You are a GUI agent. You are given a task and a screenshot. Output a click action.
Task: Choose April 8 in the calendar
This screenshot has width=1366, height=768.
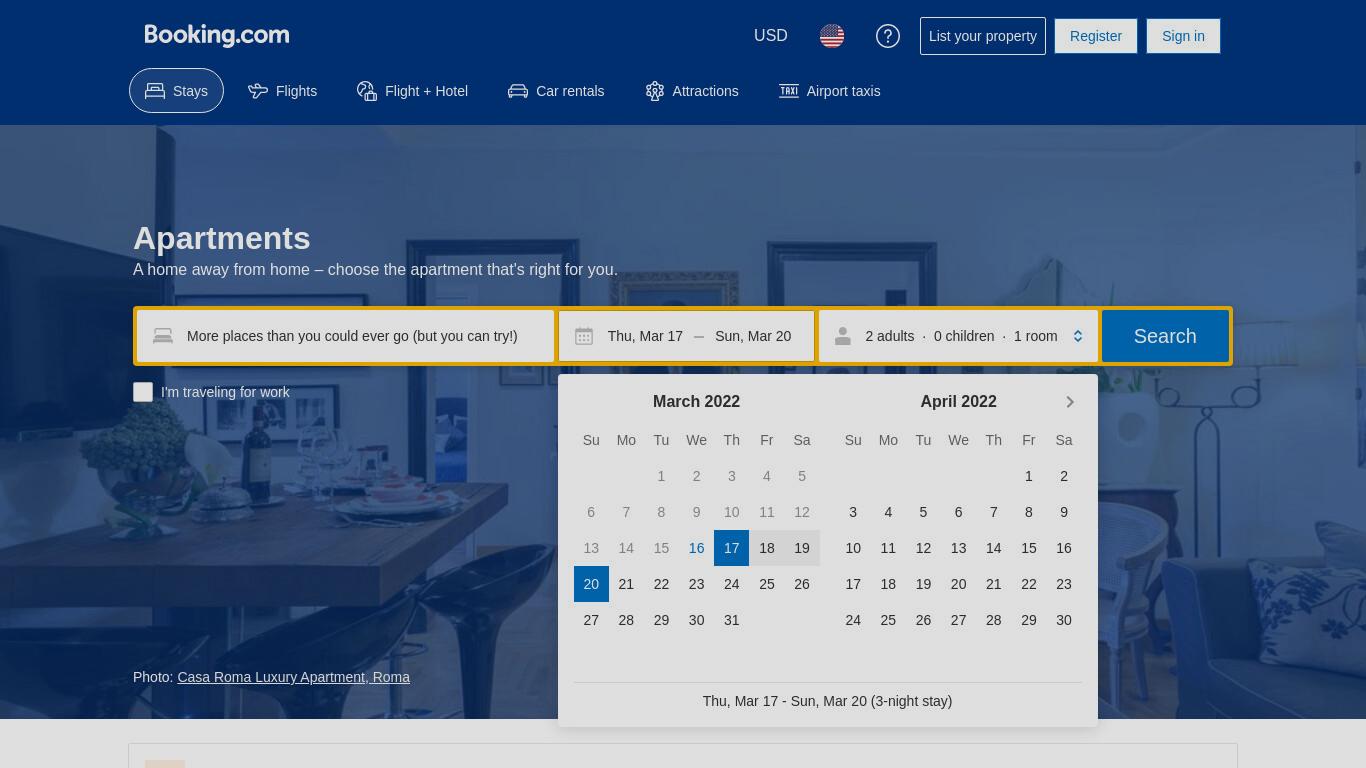[1029, 512]
